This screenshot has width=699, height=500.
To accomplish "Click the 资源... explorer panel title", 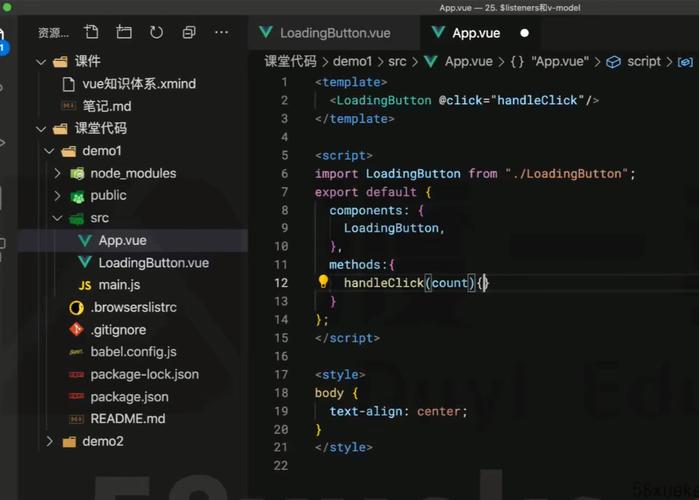I will pos(53,33).
